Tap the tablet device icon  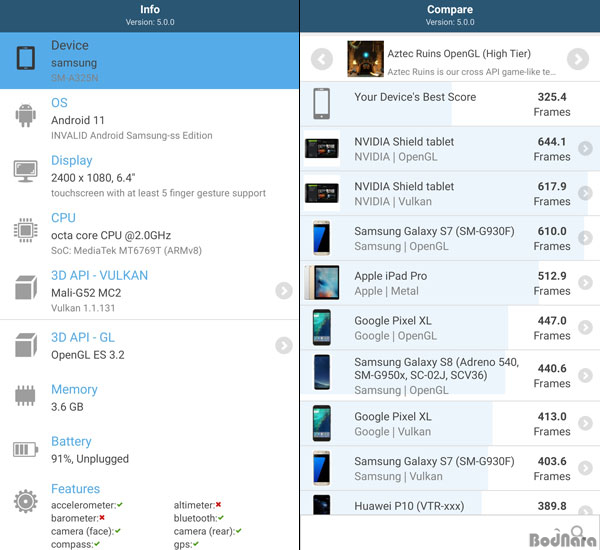[x=26, y=58]
